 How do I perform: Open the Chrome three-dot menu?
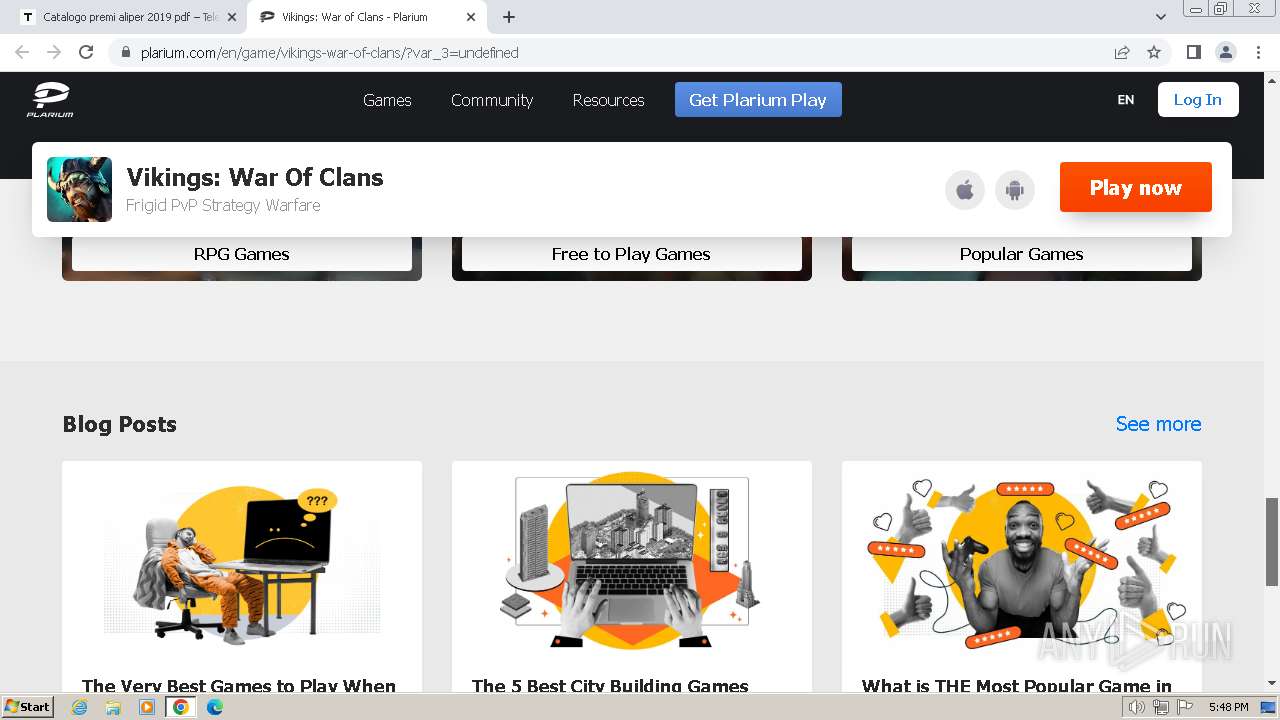1257,52
